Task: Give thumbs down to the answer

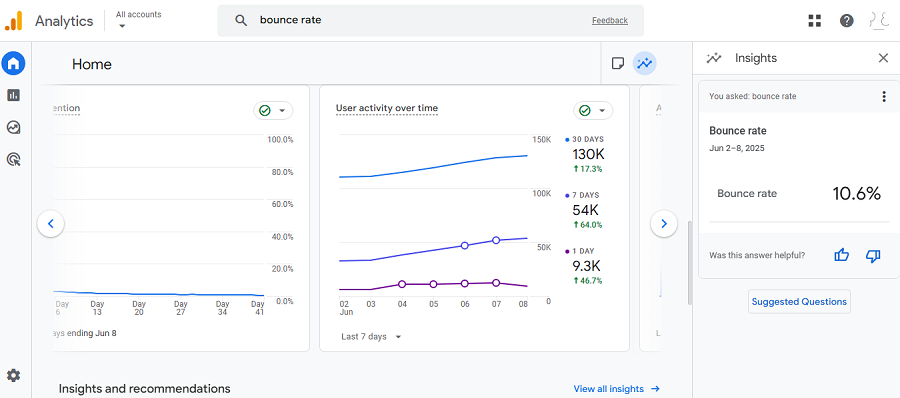Action: (x=872, y=256)
